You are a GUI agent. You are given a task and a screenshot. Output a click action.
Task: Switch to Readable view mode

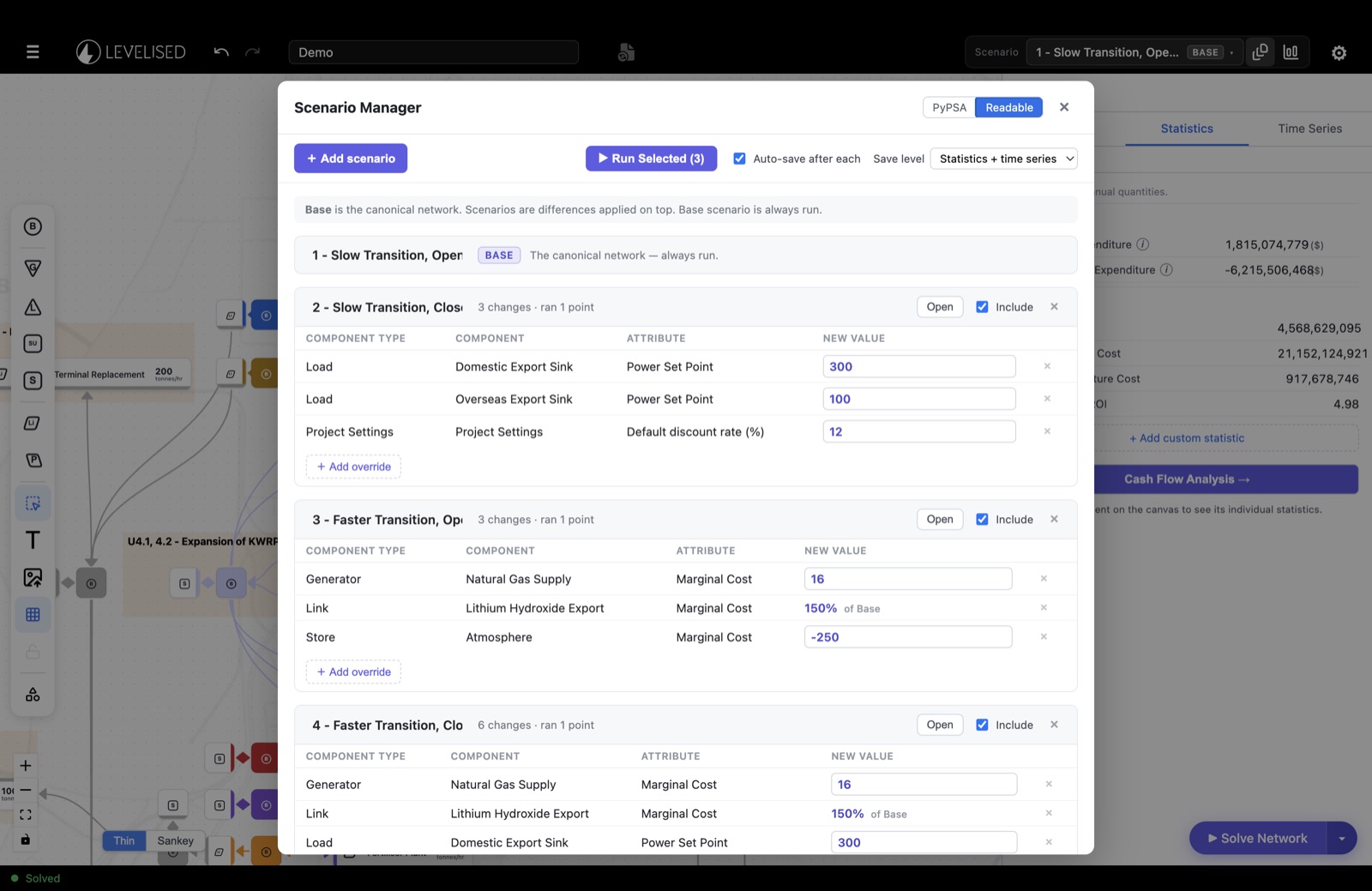(x=1009, y=107)
